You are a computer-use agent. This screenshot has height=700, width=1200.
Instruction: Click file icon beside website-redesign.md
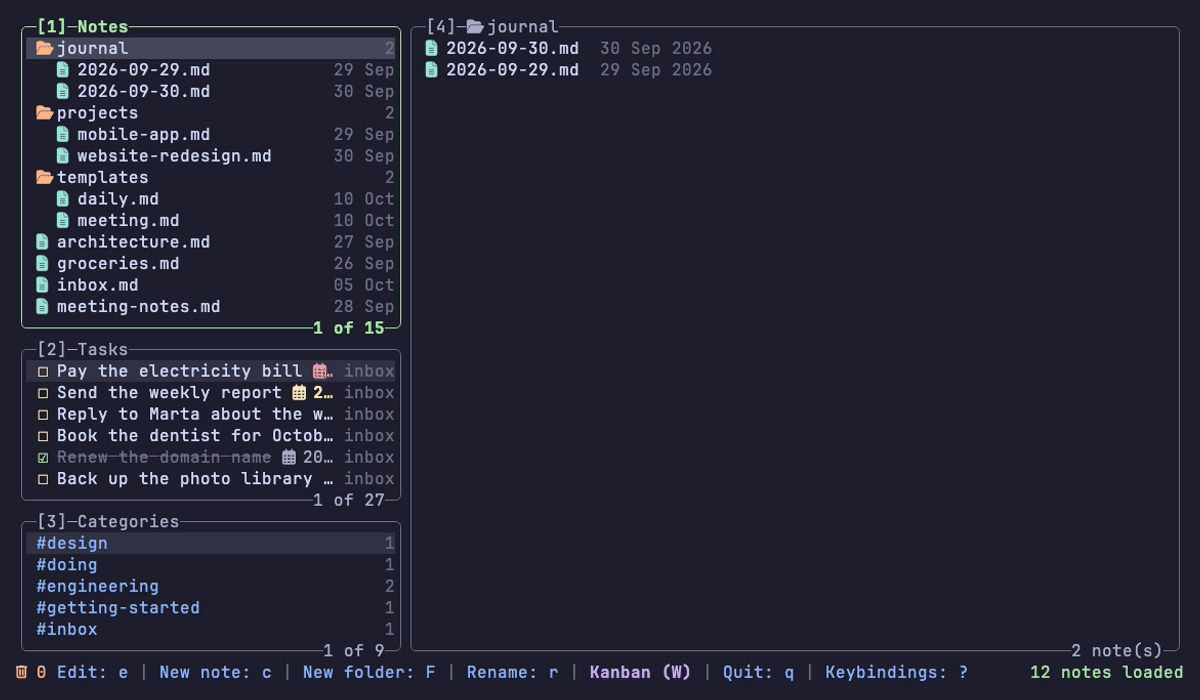click(x=63, y=156)
